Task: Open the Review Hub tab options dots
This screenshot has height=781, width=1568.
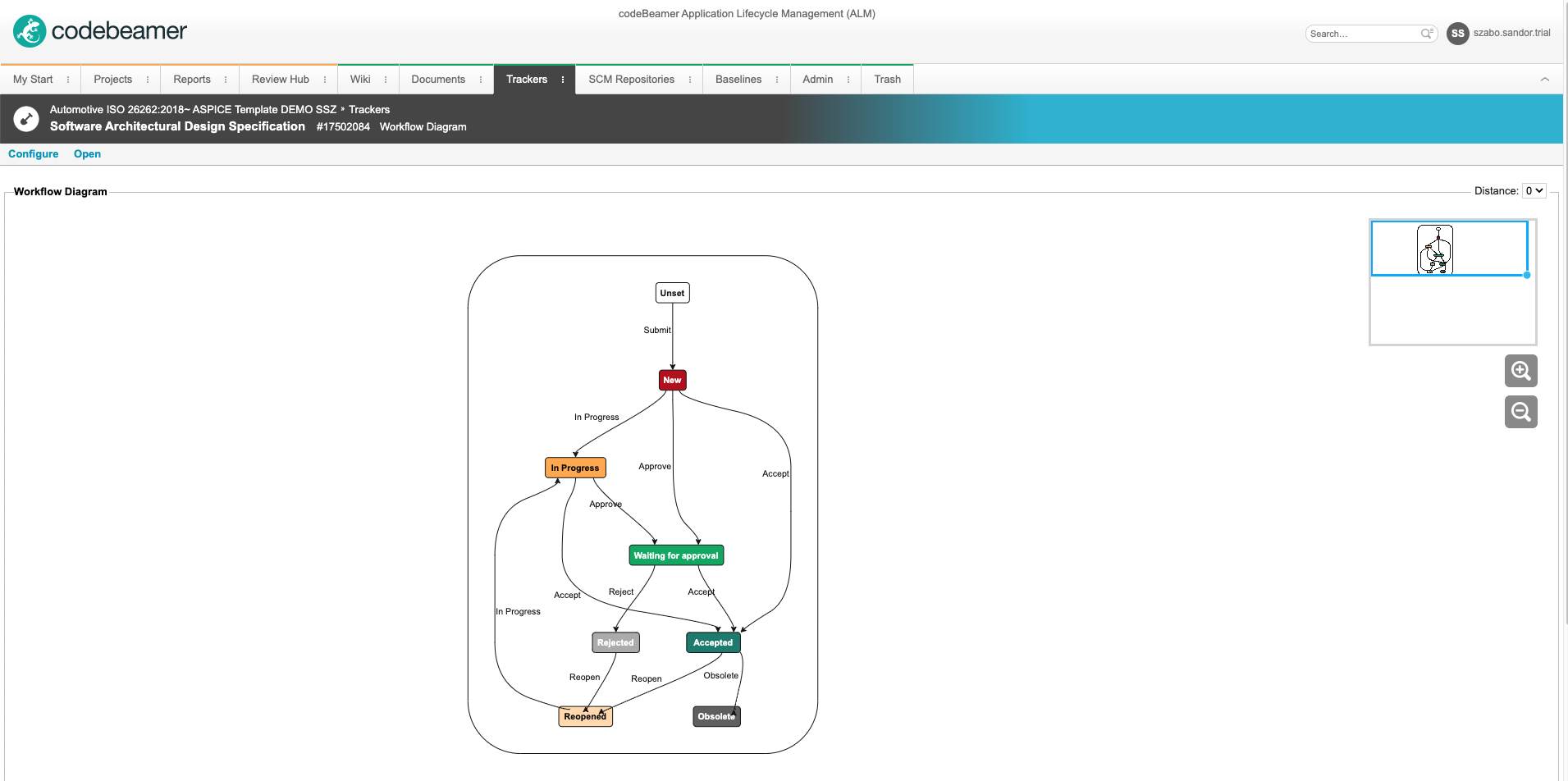Action: (325, 80)
